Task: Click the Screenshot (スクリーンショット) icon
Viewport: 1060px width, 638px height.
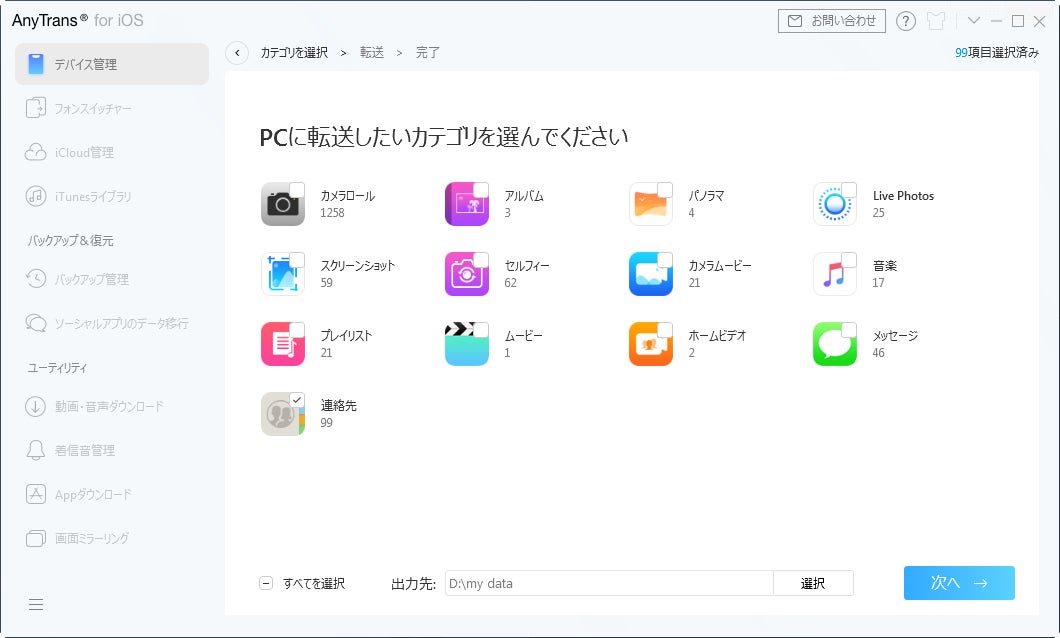Action: point(283,274)
